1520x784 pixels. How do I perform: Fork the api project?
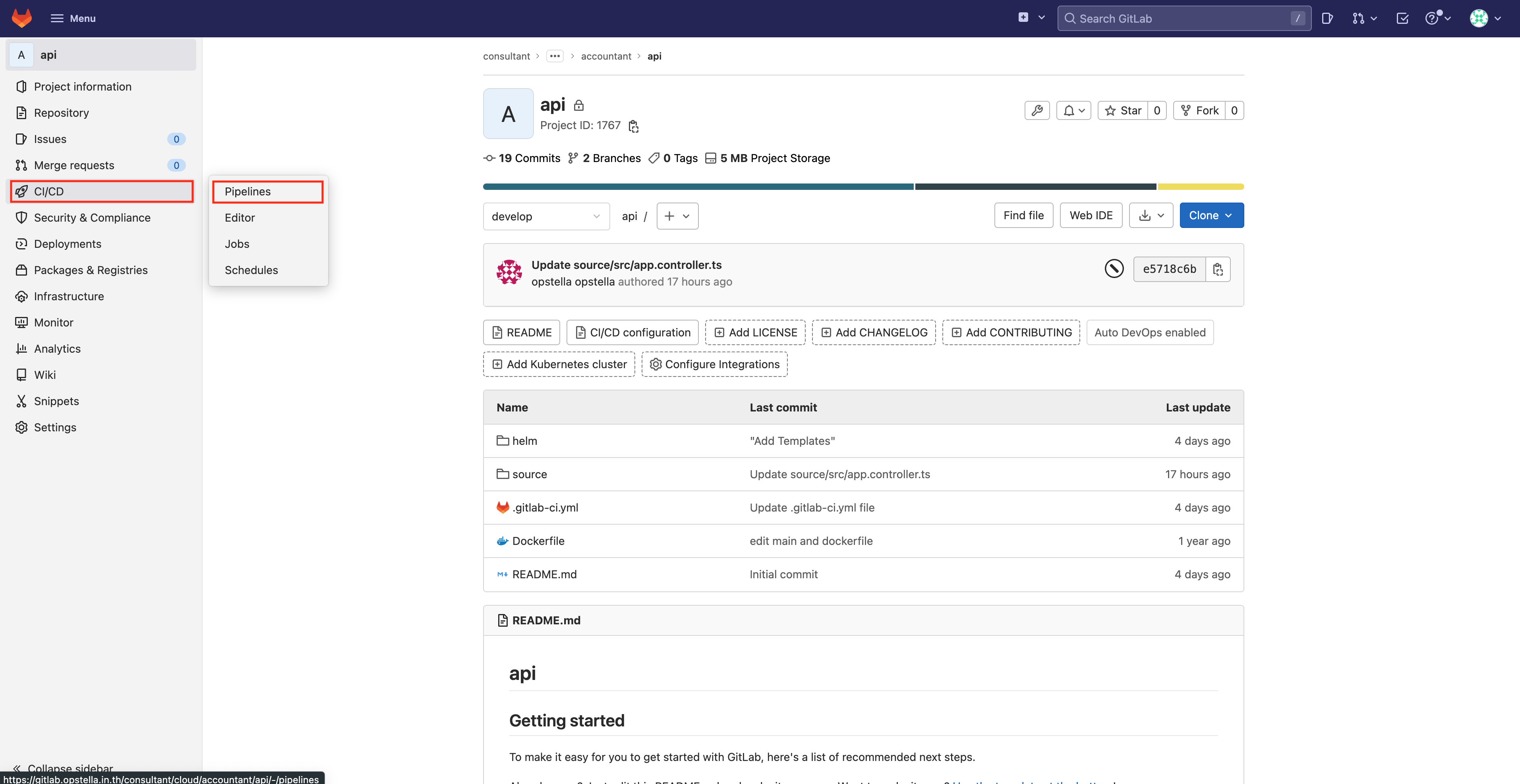[1200, 110]
